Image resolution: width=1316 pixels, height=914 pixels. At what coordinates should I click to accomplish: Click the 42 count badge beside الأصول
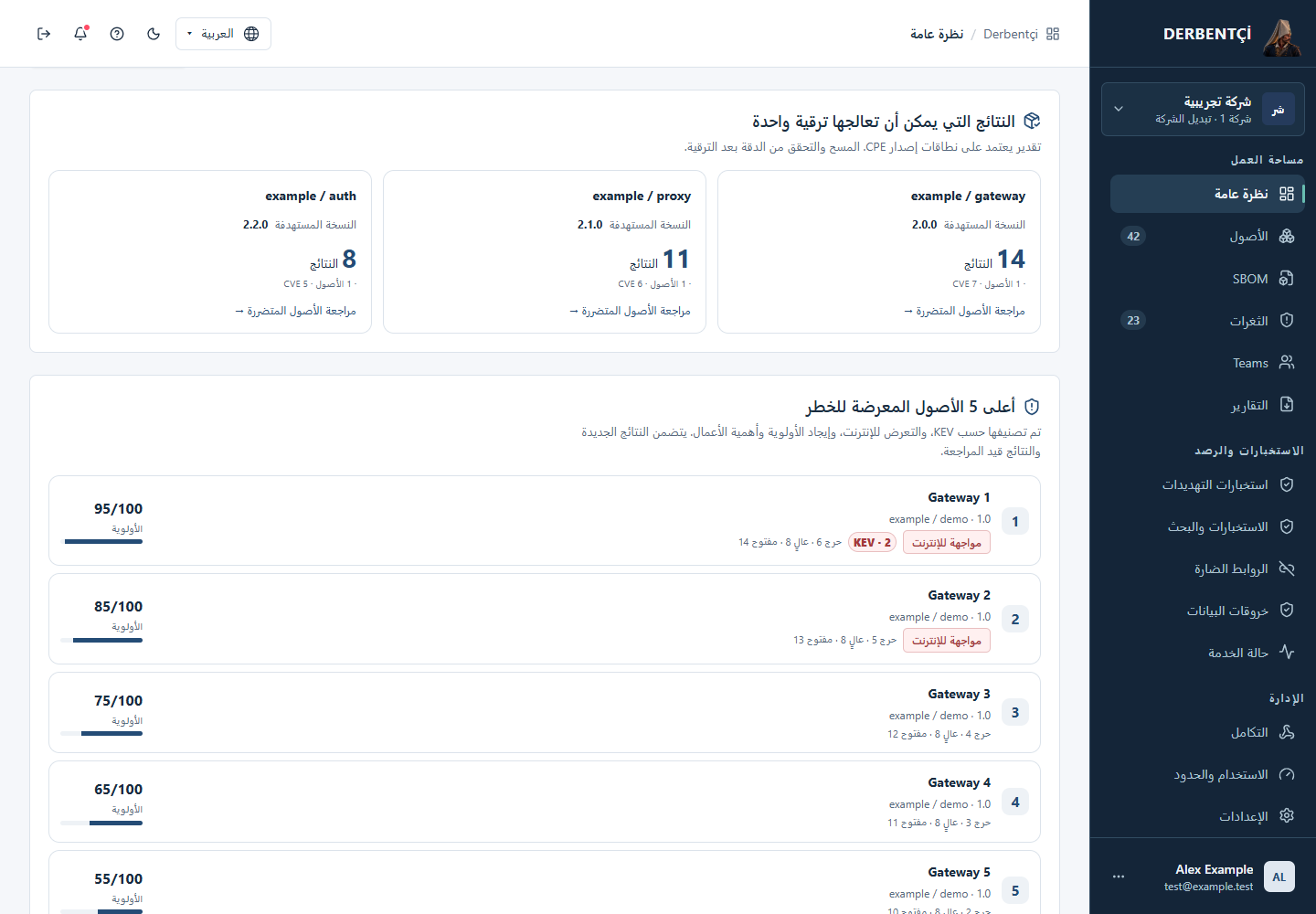click(1133, 237)
